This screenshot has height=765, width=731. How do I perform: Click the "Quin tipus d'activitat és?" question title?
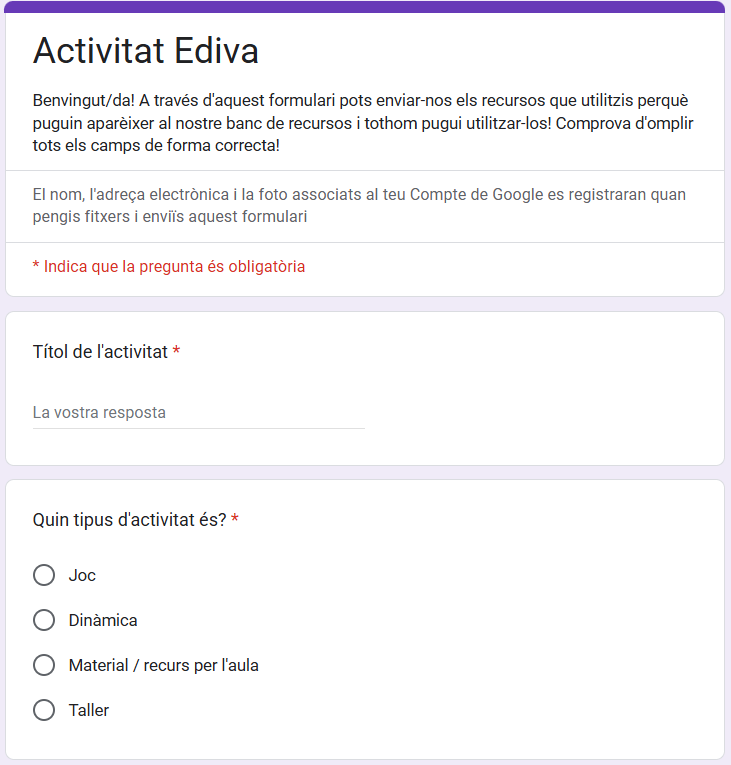point(129,520)
